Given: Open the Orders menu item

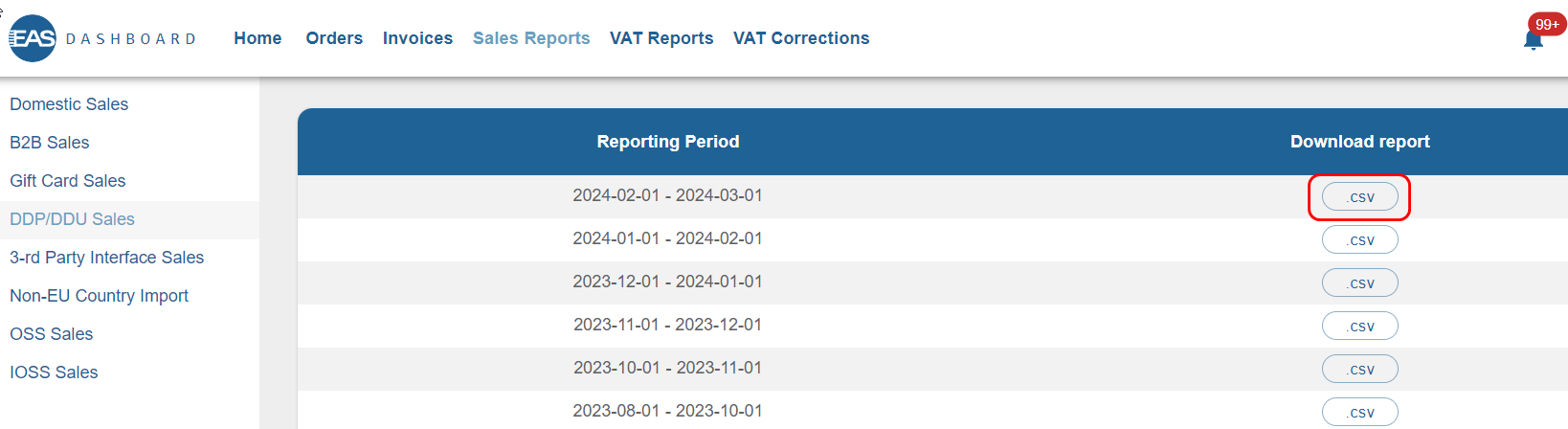Looking at the screenshot, I should pos(334,38).
